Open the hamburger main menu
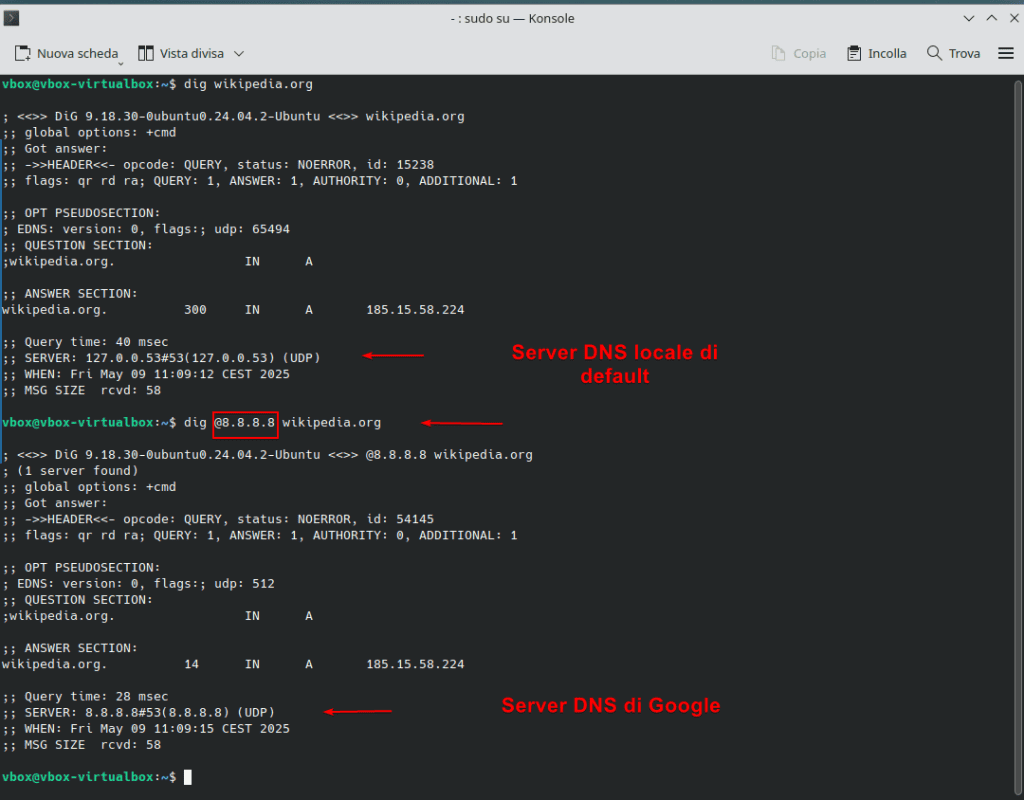Viewport: 1024px width, 800px height. (1005, 53)
